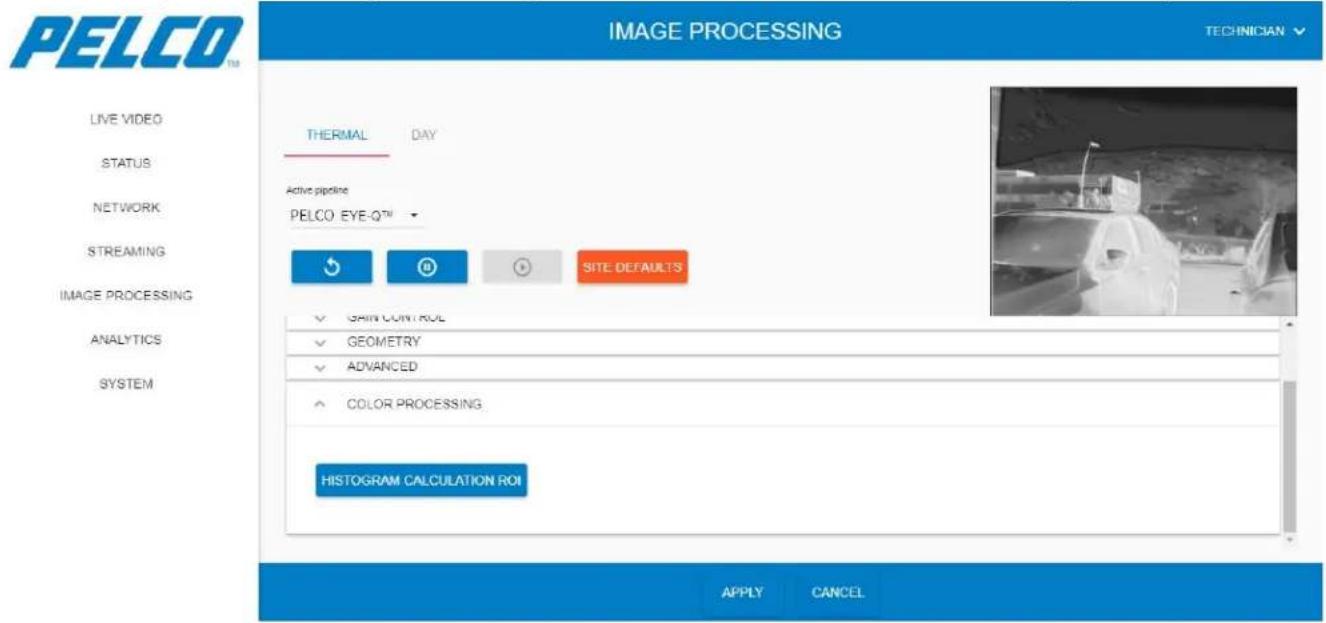The image size is (1326, 623).
Task: Click the scrollbar down arrow
Action: point(1289,540)
